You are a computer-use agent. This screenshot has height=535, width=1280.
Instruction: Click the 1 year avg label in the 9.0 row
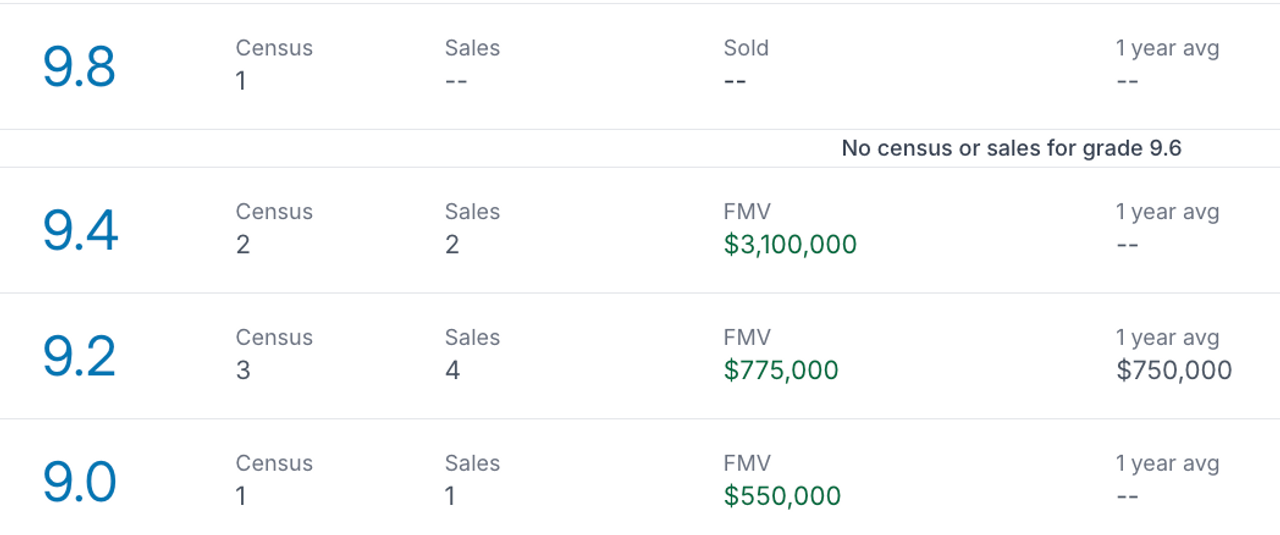click(x=1168, y=464)
